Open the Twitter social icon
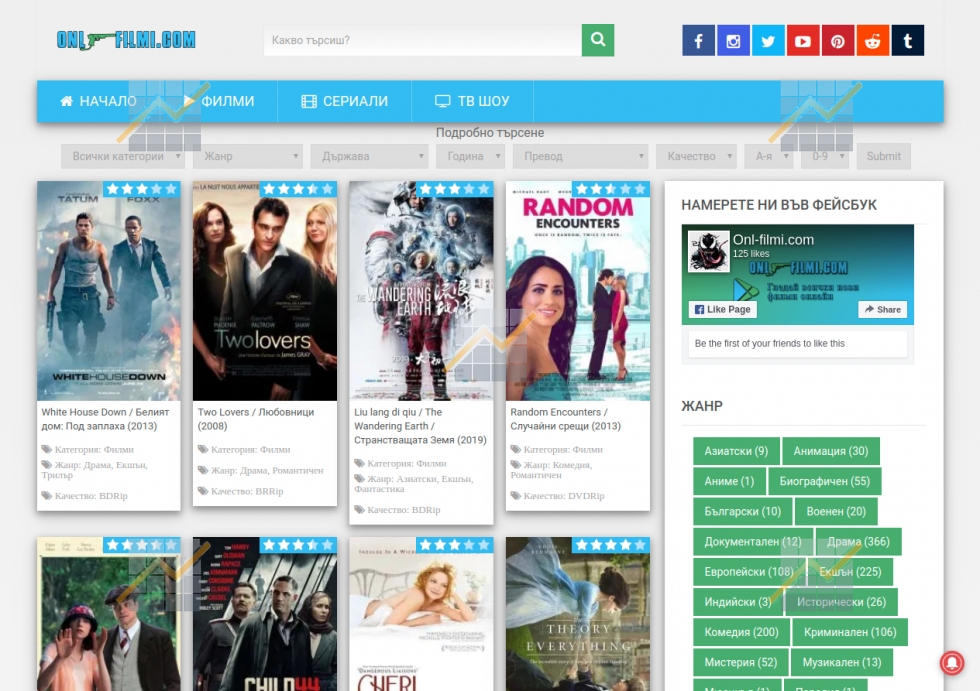Viewport: 980px width, 691px height. [x=768, y=41]
